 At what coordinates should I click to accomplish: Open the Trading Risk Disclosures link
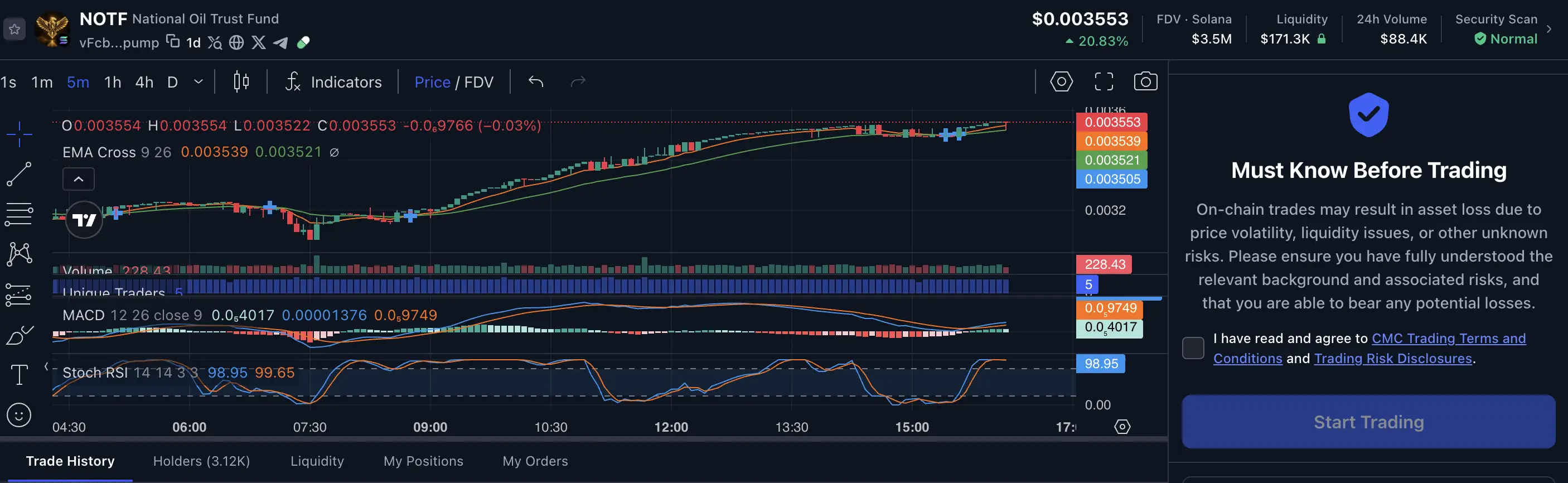point(1393,359)
